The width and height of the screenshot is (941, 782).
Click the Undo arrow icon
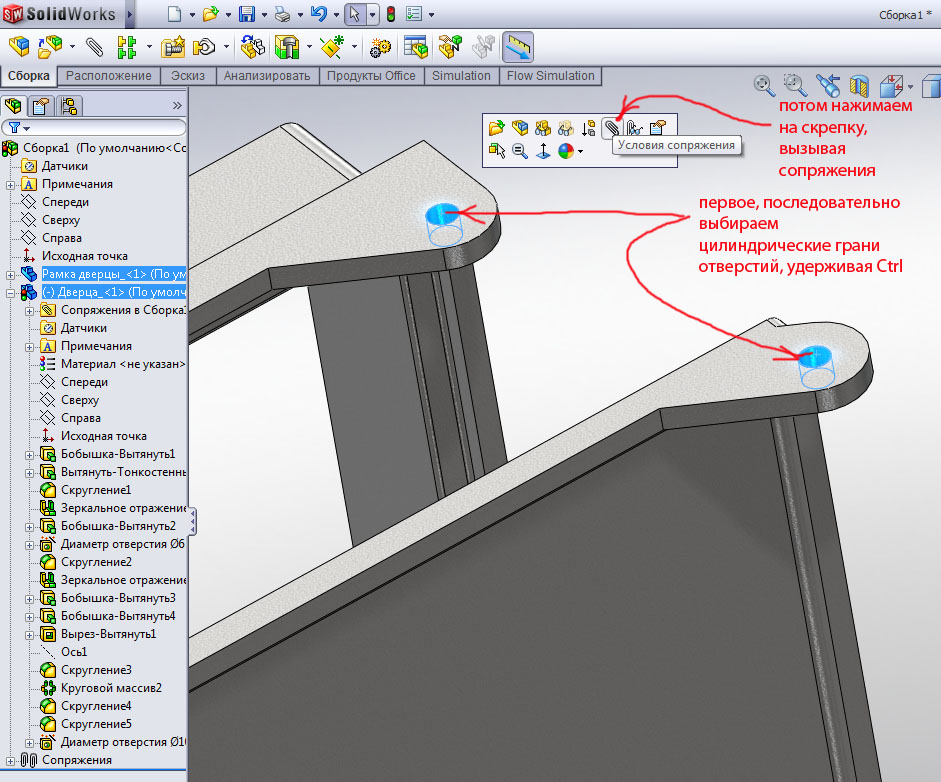(318, 15)
